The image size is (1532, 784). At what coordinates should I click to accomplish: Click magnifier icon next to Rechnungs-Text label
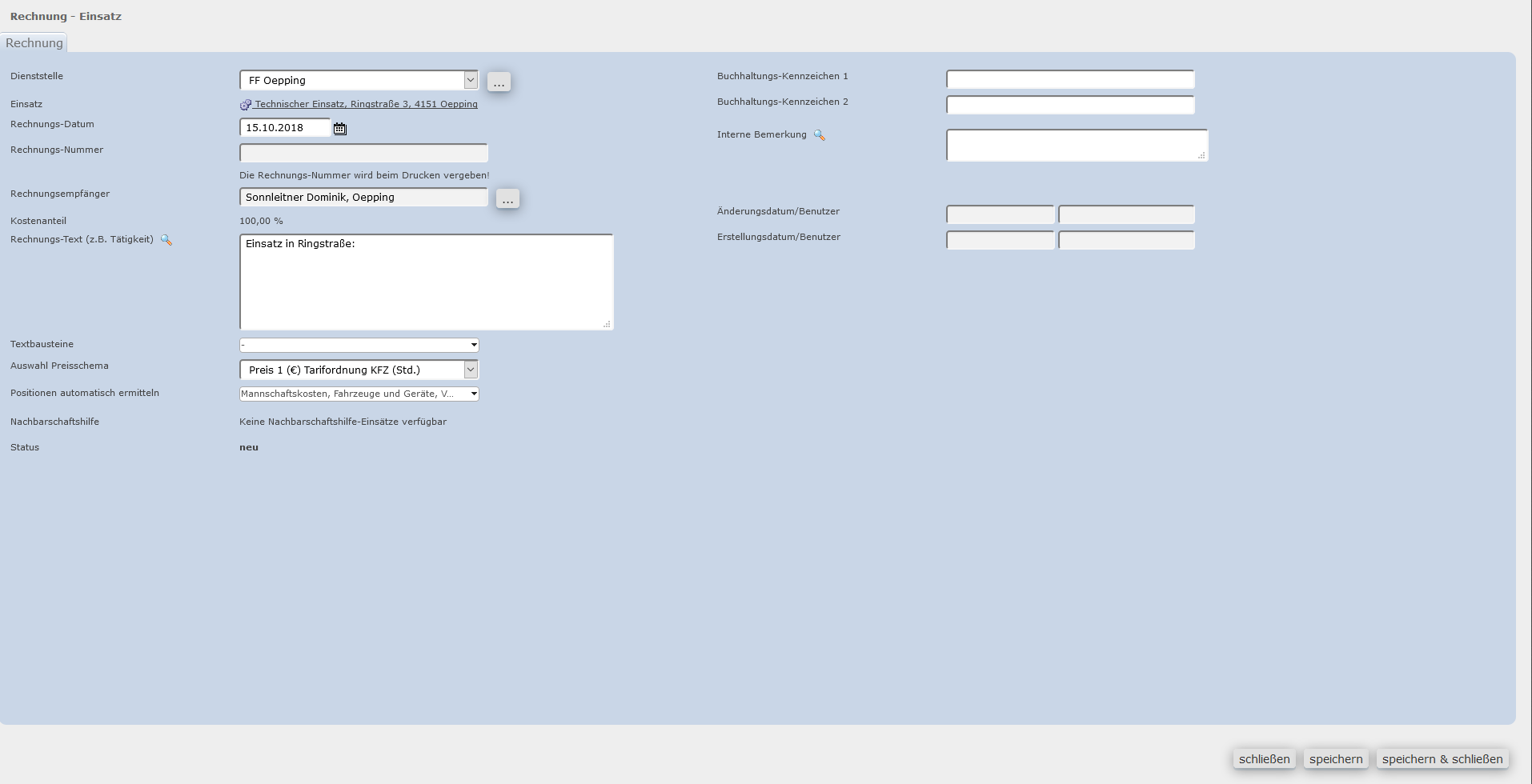[x=166, y=240]
